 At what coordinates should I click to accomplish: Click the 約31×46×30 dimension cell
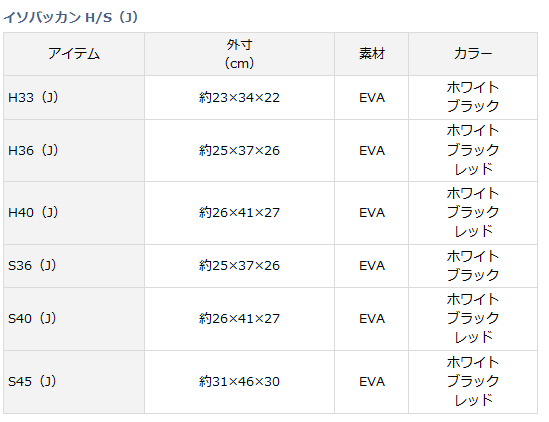[239, 382]
